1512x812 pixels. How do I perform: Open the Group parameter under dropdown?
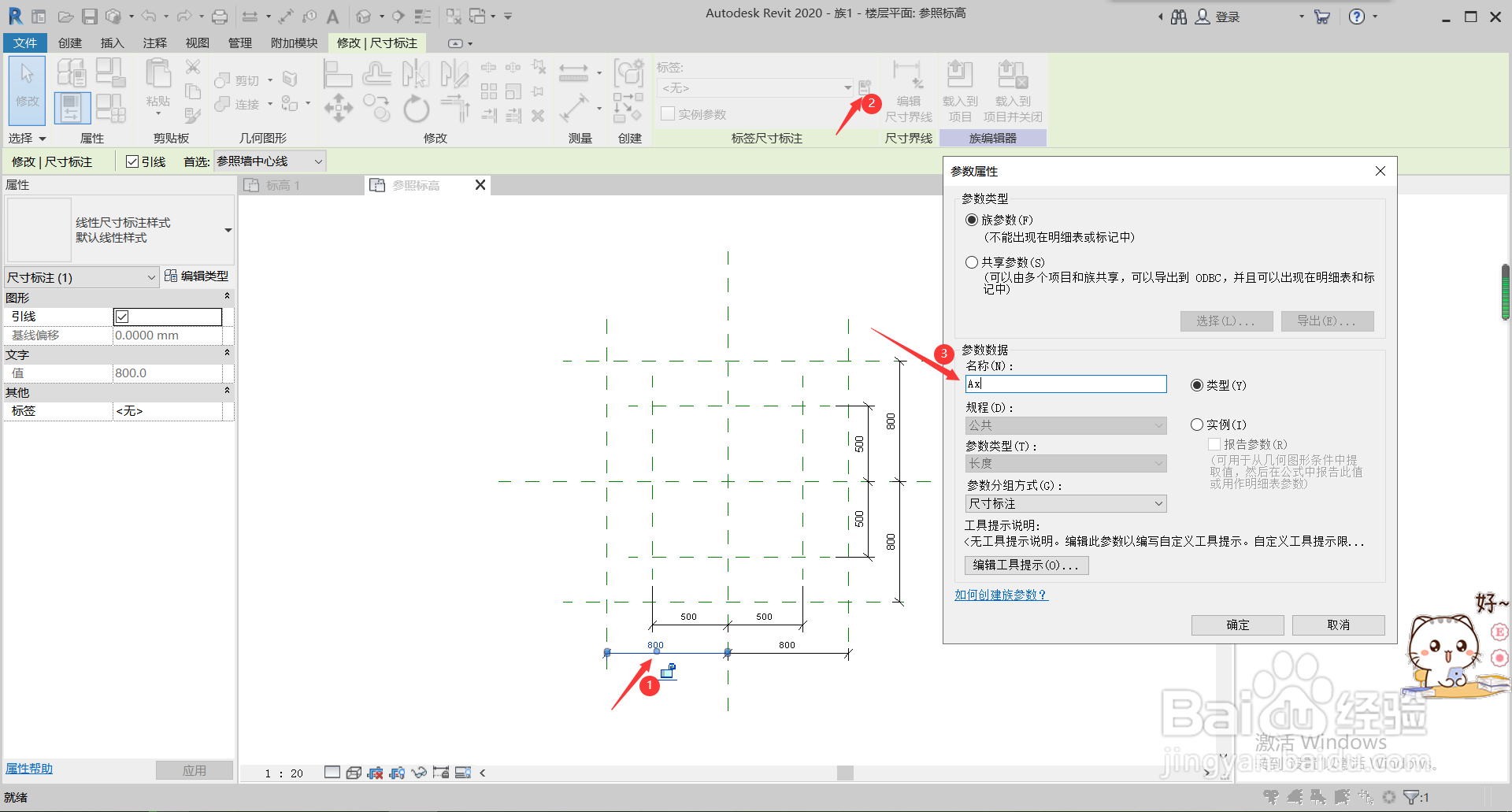1065,503
